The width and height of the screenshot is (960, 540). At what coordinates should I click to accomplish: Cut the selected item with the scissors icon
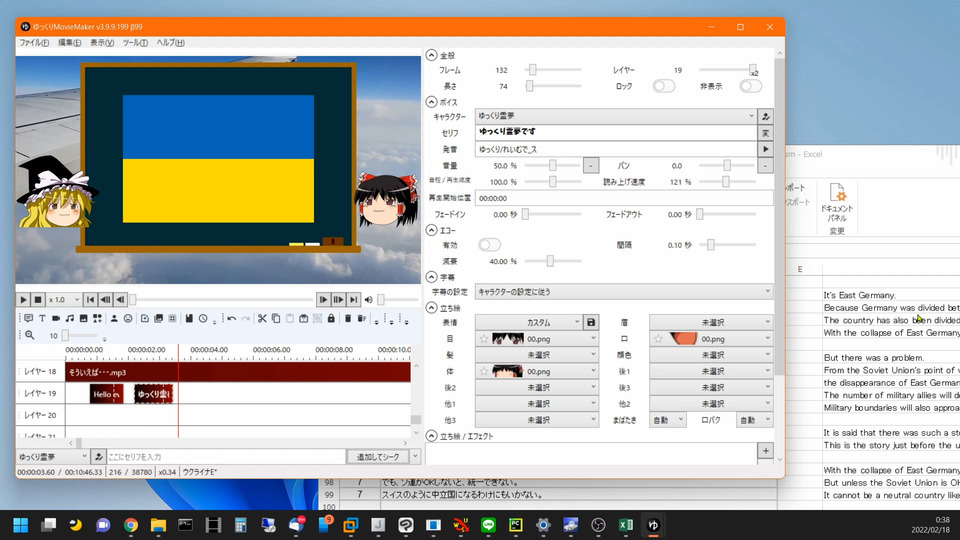(262, 318)
